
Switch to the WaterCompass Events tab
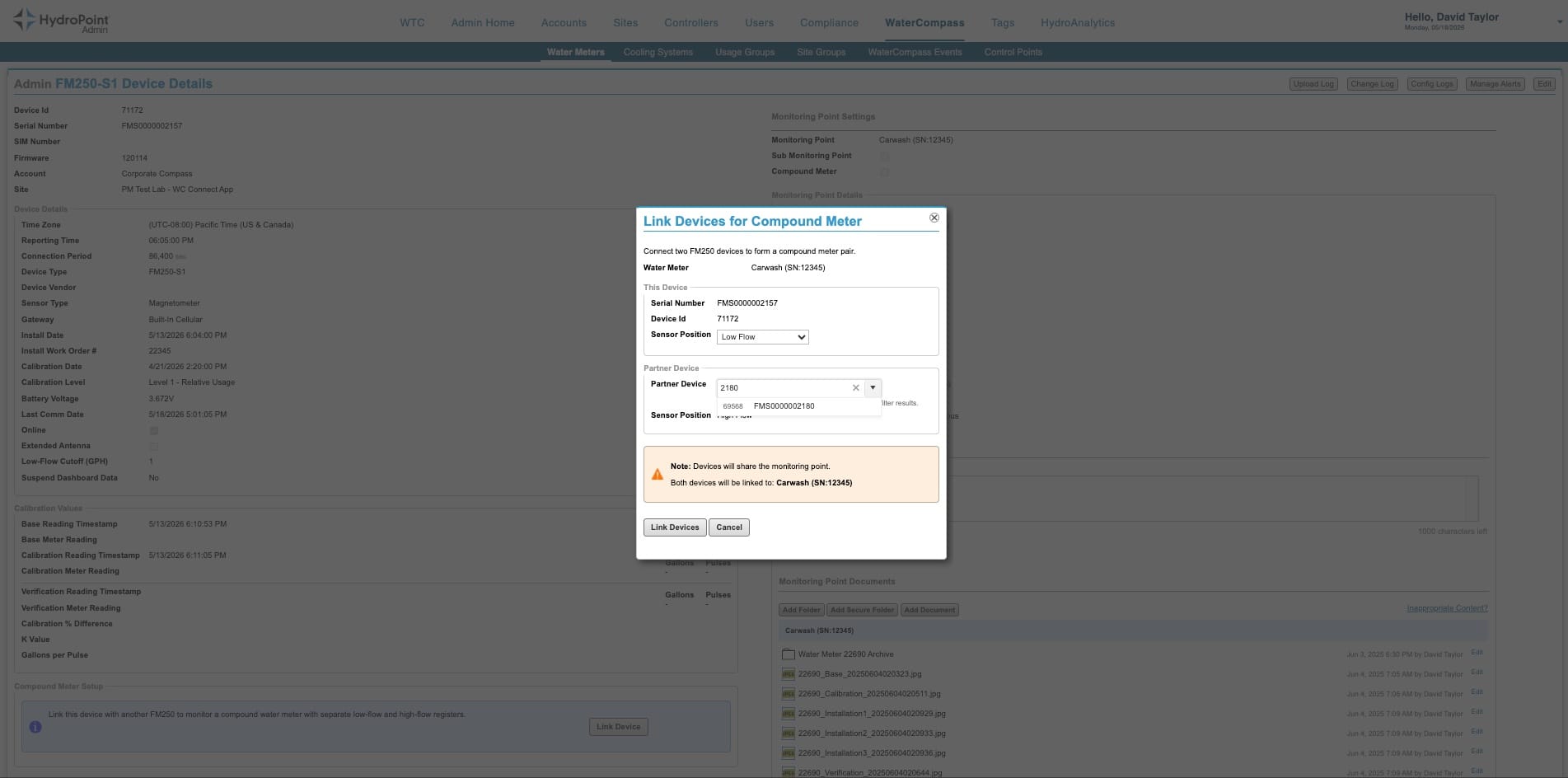tap(915, 52)
